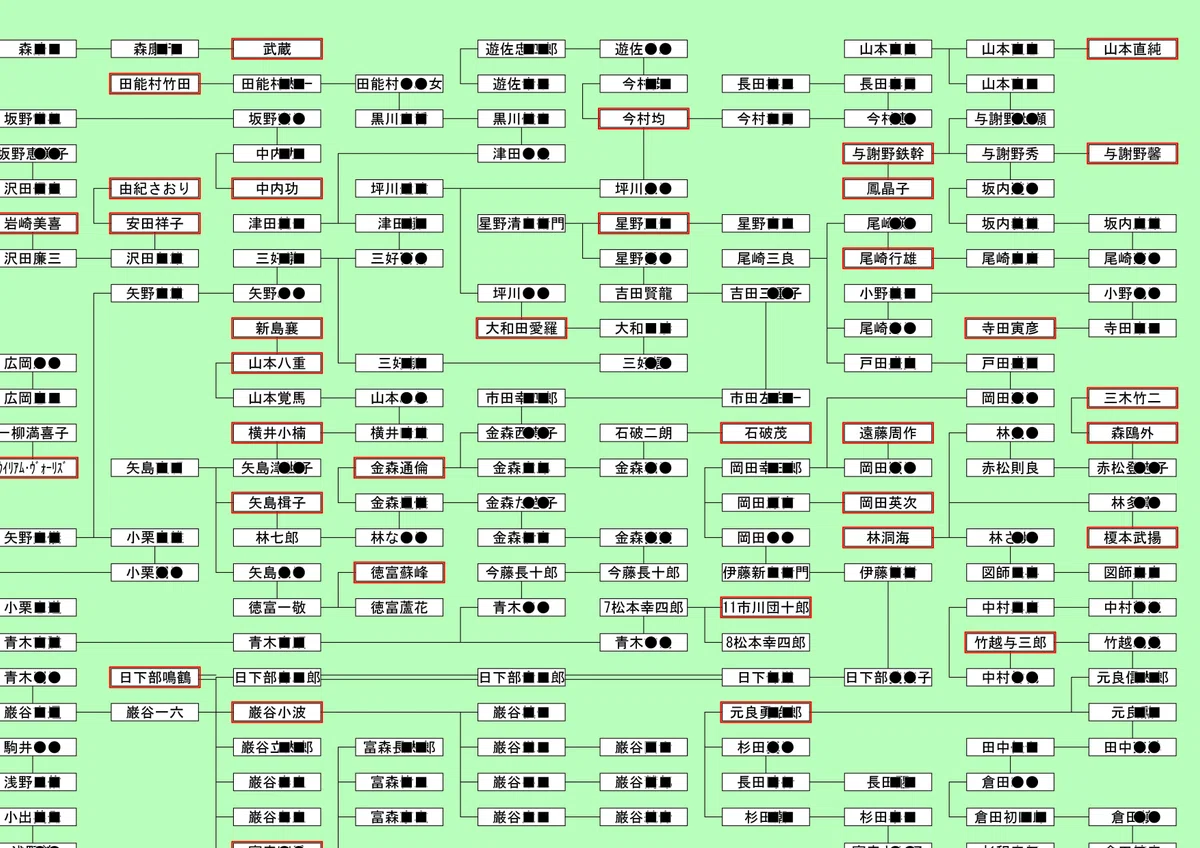Screen dimensions: 1200x848
Task: Select the 尾崎行雄 box
Action: 887,258
